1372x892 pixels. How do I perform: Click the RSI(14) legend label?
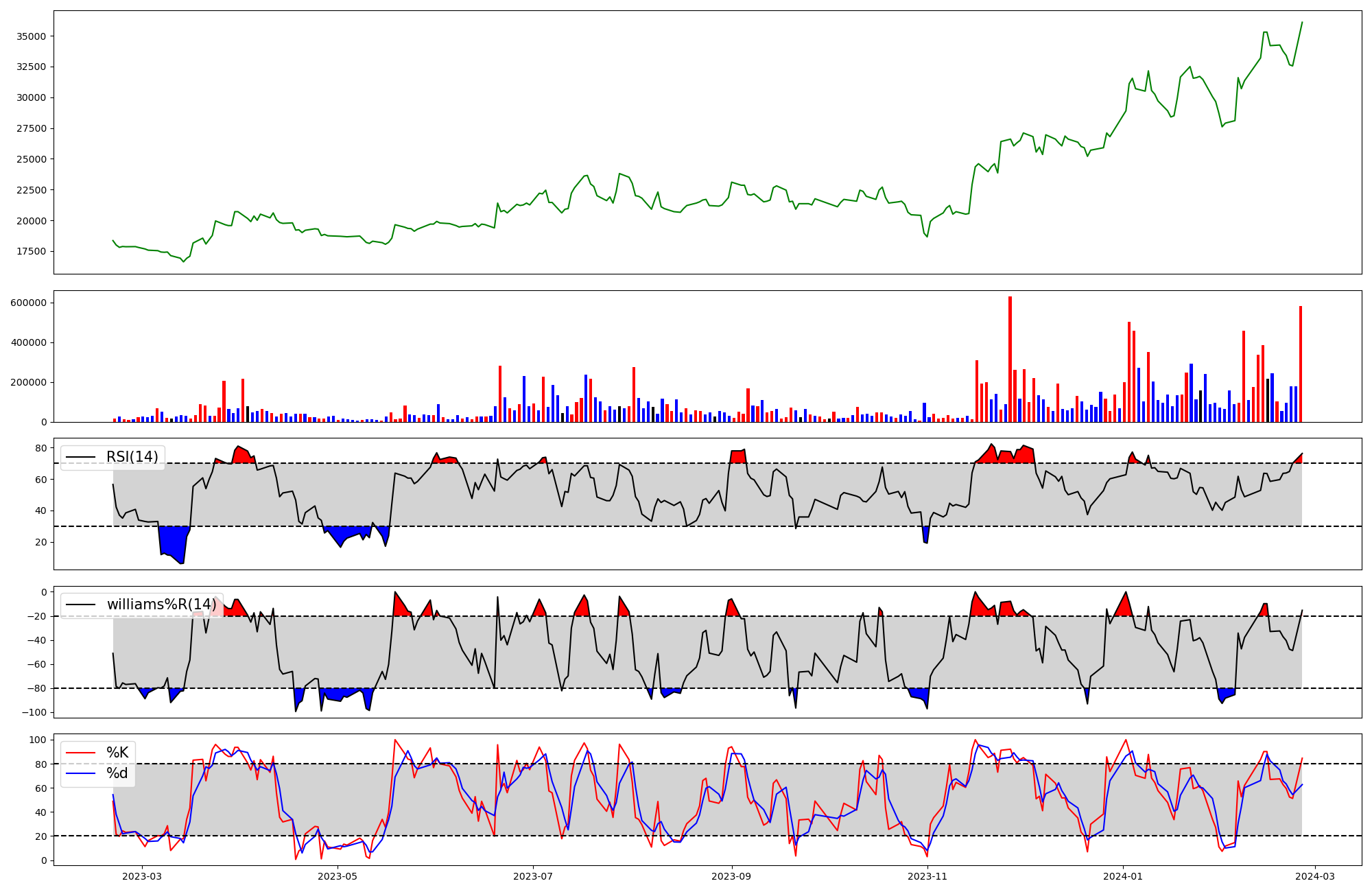click(x=132, y=457)
